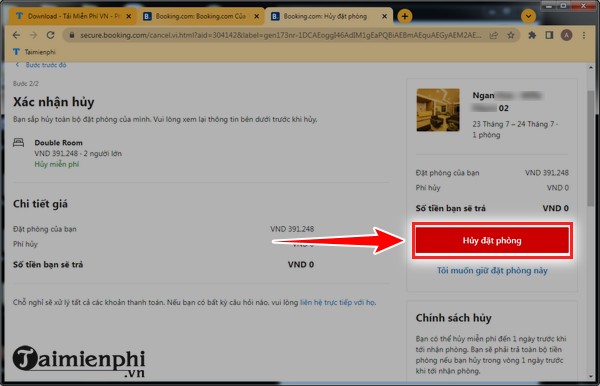This screenshot has width=600, height=386.
Task: Click the share page icon in address bar
Action: pos(494,35)
